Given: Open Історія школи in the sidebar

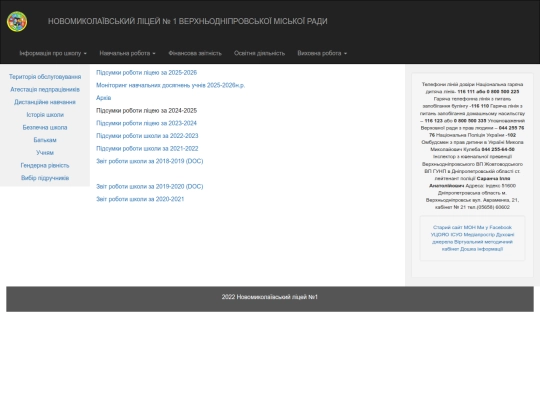Looking at the screenshot, I should pyautogui.click(x=45, y=115).
